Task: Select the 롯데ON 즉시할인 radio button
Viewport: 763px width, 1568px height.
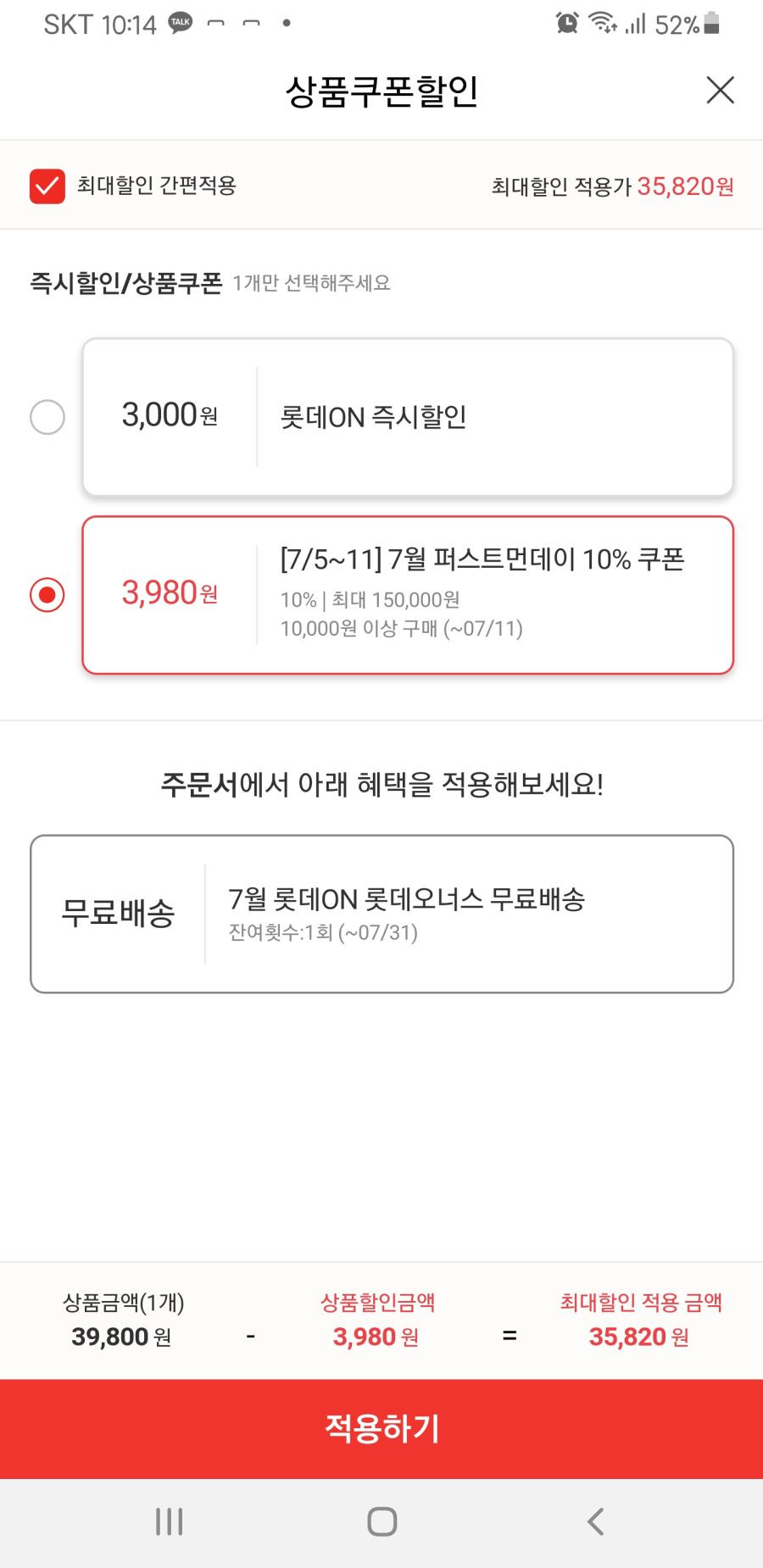Action: pos(47,417)
